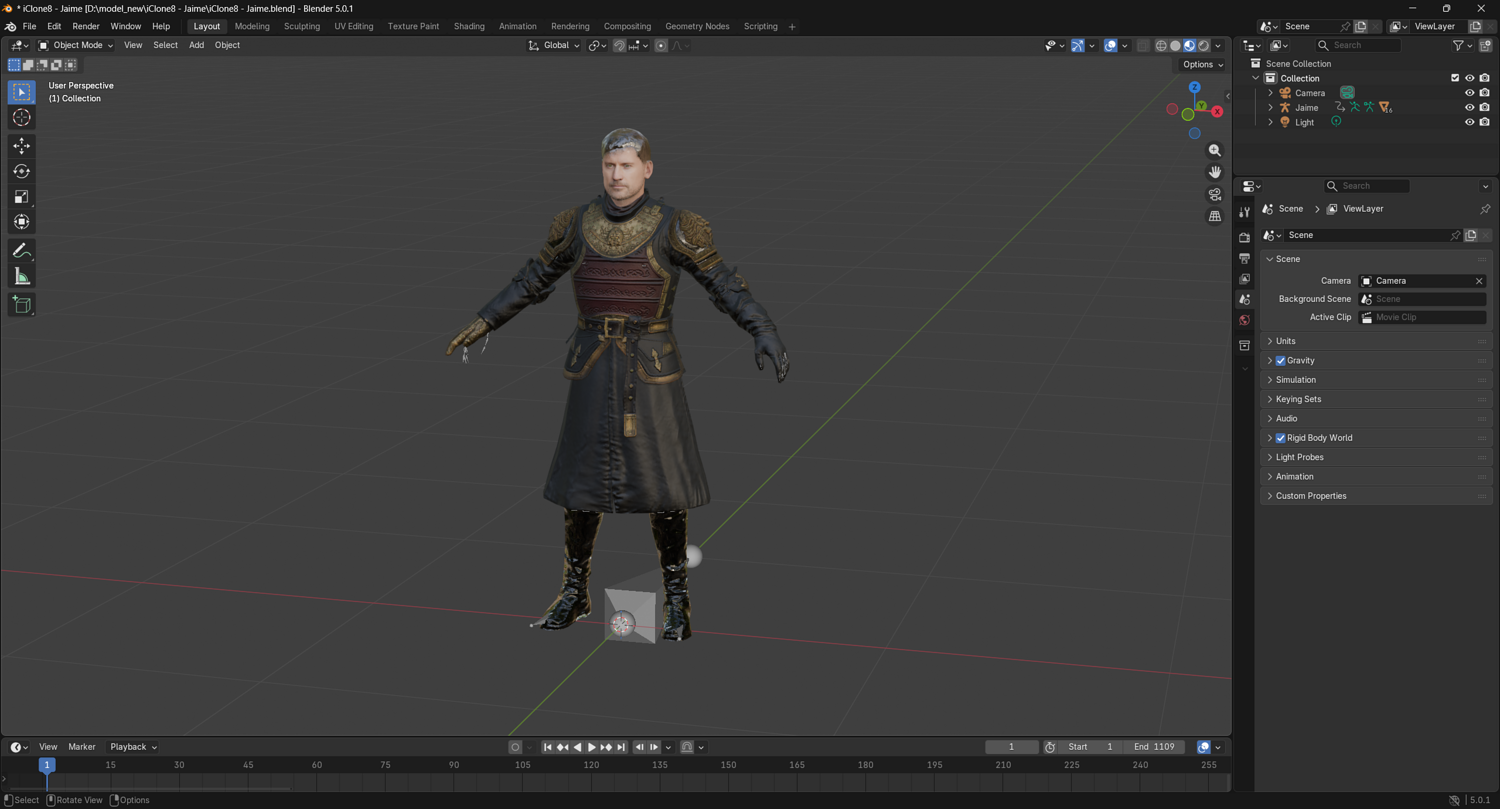The image size is (1500, 809).
Task: Switch to the Modeling workspace tab
Action: 252,26
